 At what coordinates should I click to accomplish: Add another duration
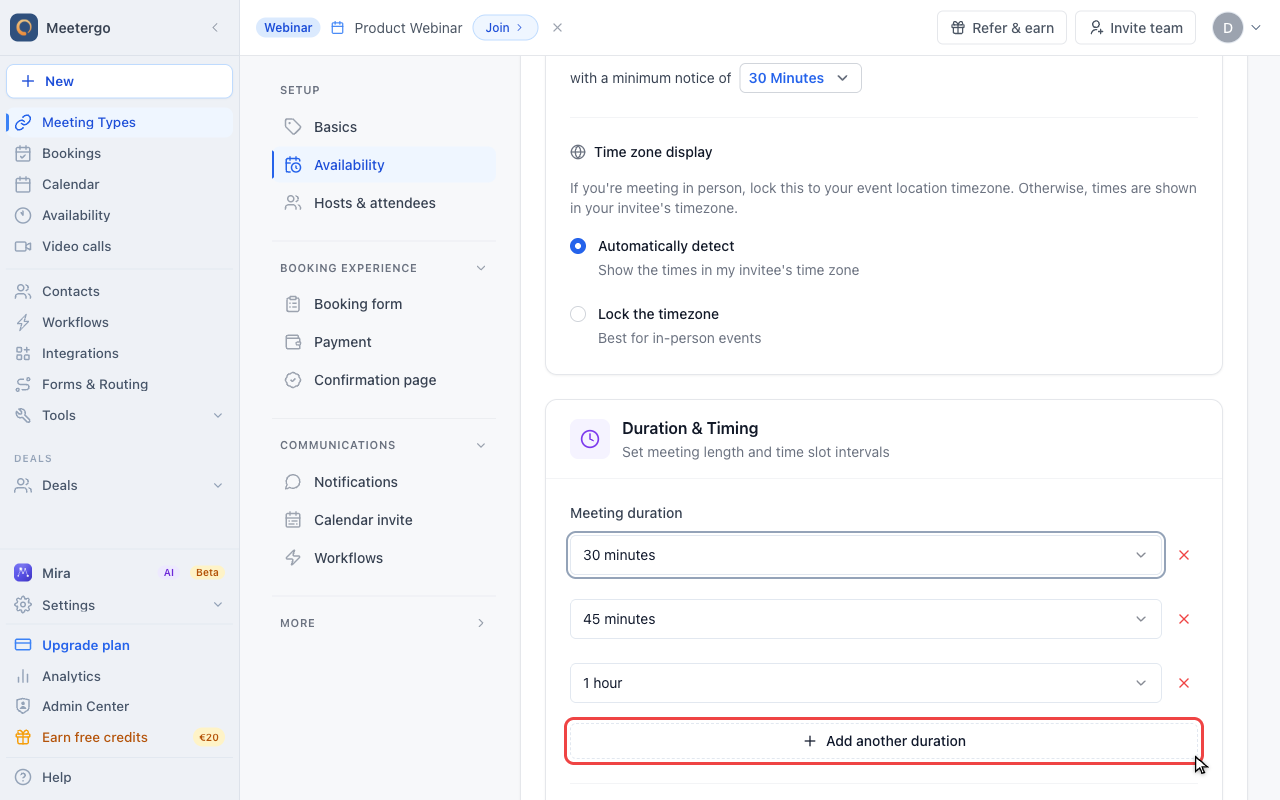[x=884, y=741]
